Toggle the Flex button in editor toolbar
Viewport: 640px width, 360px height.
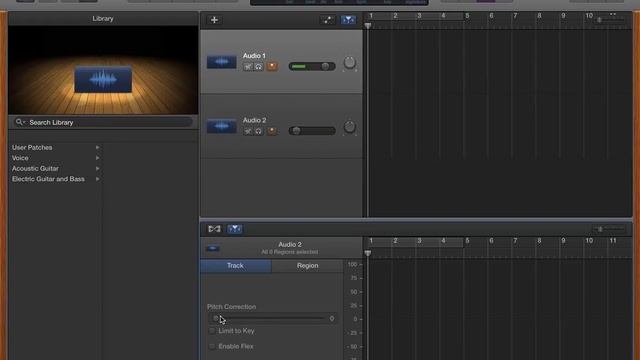(x=214, y=229)
